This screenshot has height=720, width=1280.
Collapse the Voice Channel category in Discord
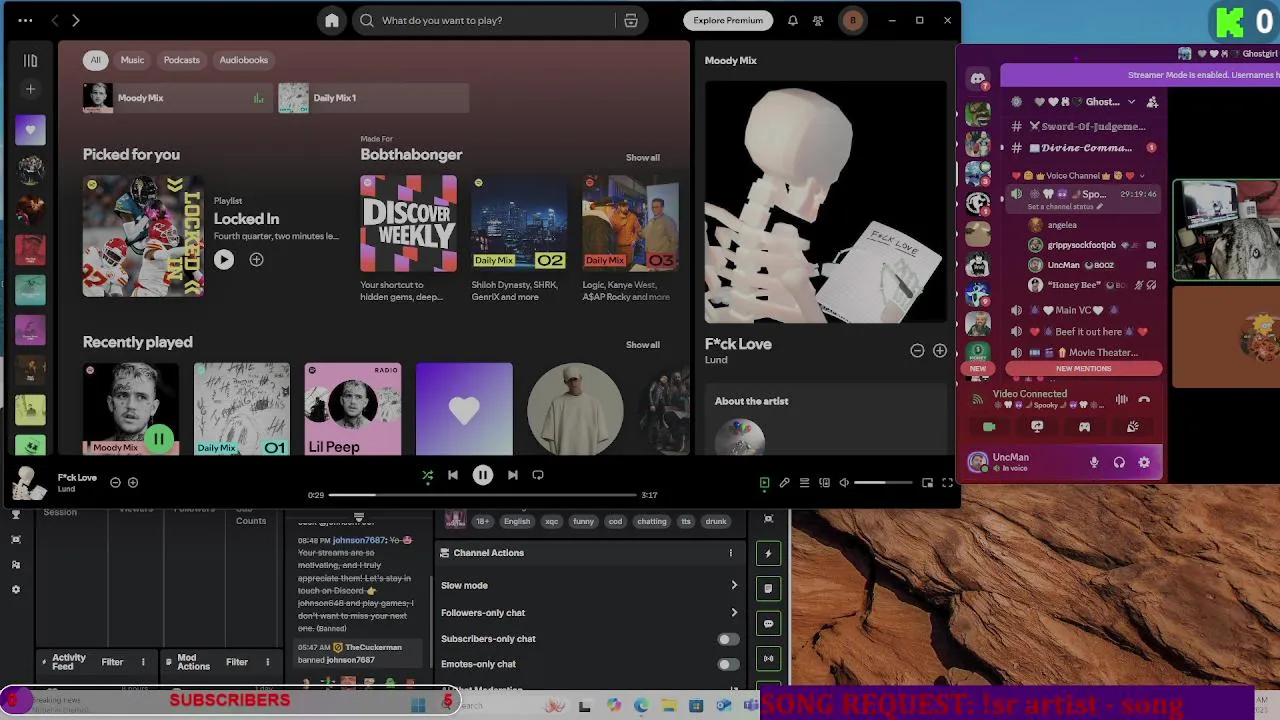pyautogui.click(x=1085, y=176)
